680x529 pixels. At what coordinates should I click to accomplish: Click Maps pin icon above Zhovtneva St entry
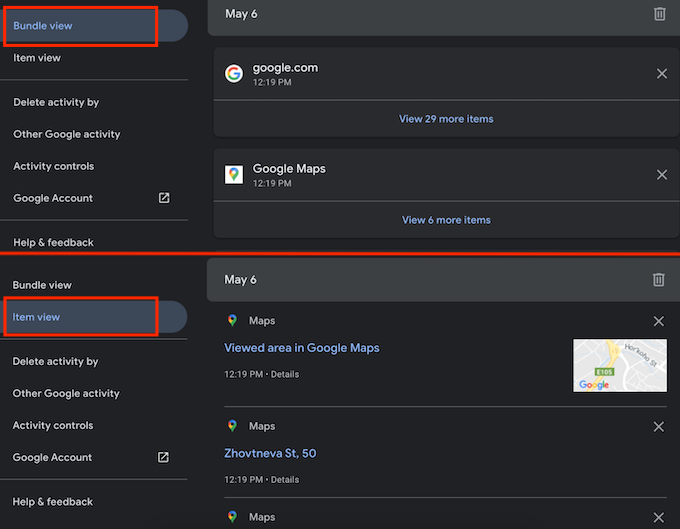(232, 426)
